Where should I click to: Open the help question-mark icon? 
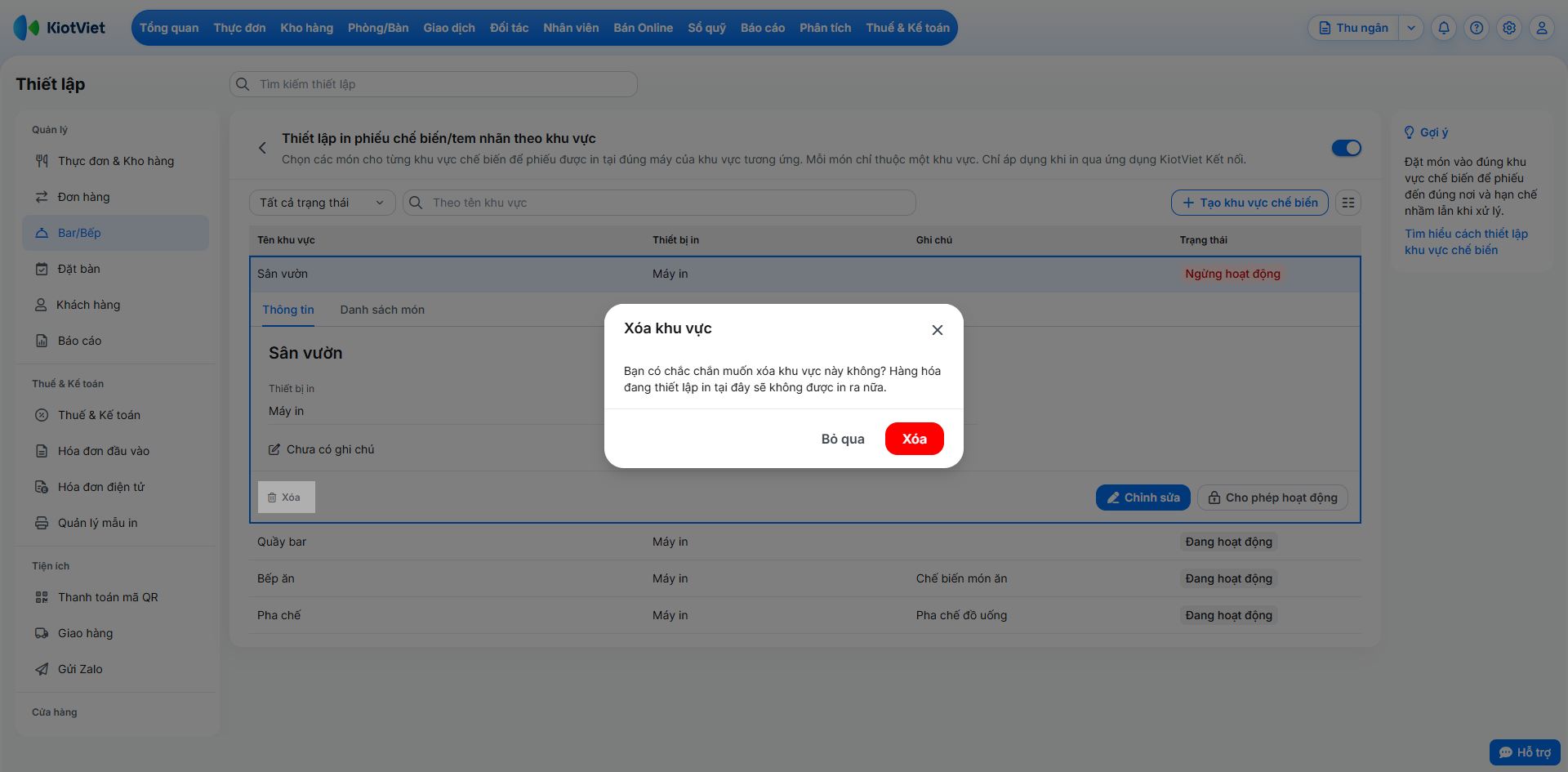(1477, 28)
